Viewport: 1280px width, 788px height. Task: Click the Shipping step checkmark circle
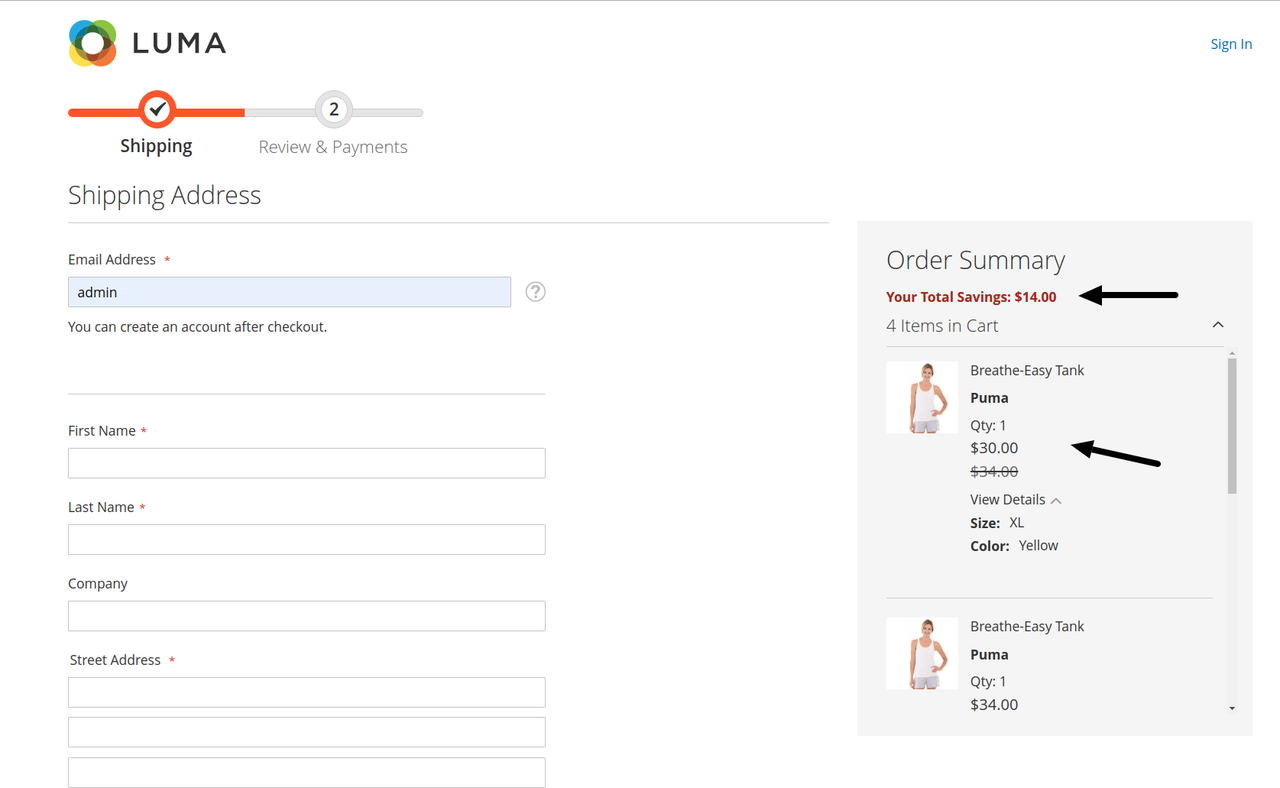(157, 109)
